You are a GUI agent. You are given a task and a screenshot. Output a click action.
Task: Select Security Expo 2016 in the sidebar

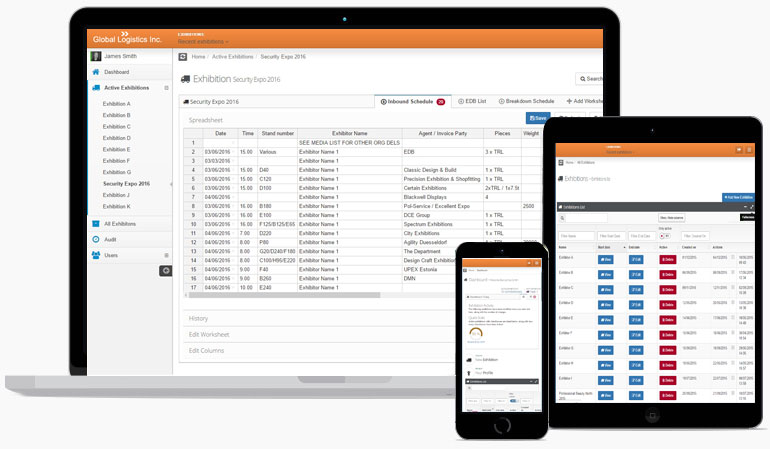point(126,184)
